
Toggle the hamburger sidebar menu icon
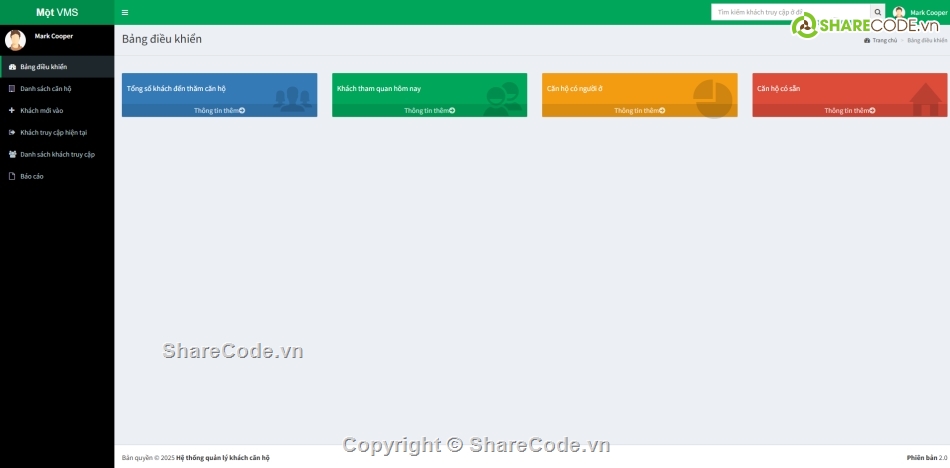[x=125, y=12]
